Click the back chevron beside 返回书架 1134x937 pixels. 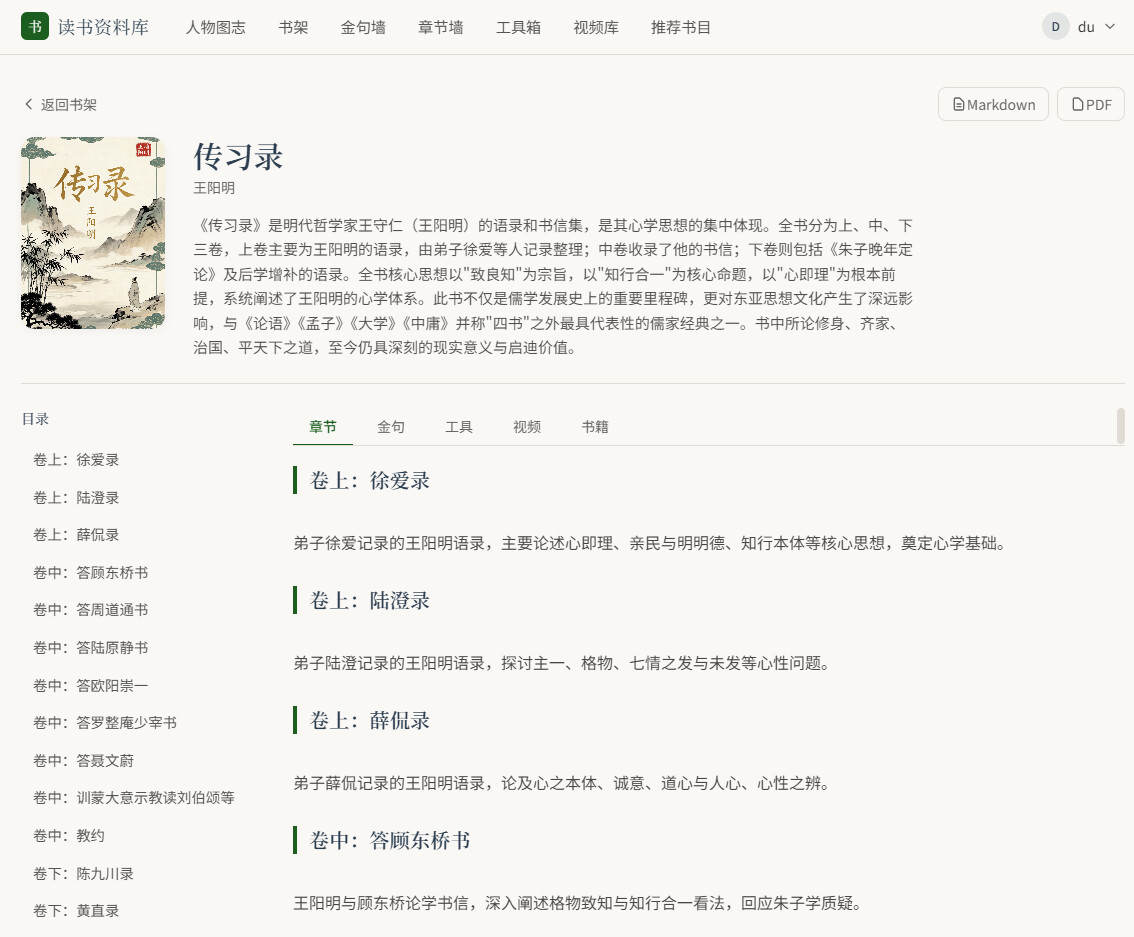[29, 104]
